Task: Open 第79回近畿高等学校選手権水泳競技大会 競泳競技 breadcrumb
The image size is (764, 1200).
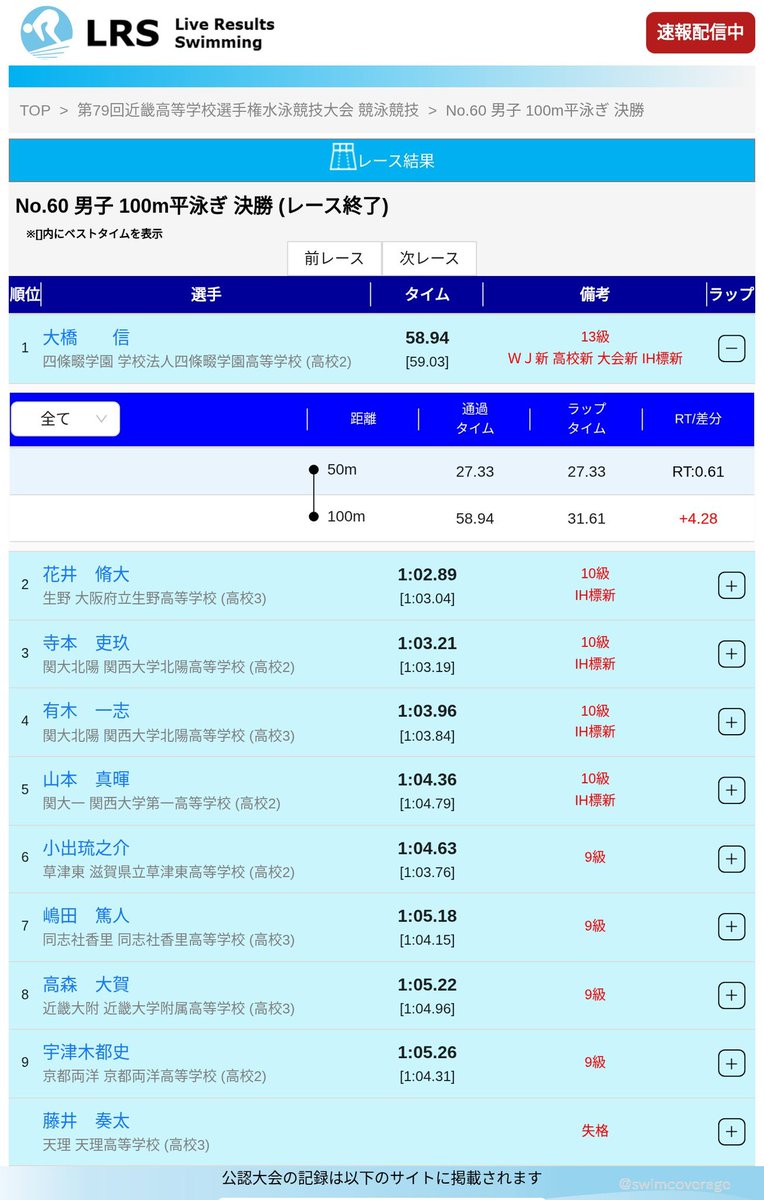Action: pyautogui.click(x=248, y=110)
